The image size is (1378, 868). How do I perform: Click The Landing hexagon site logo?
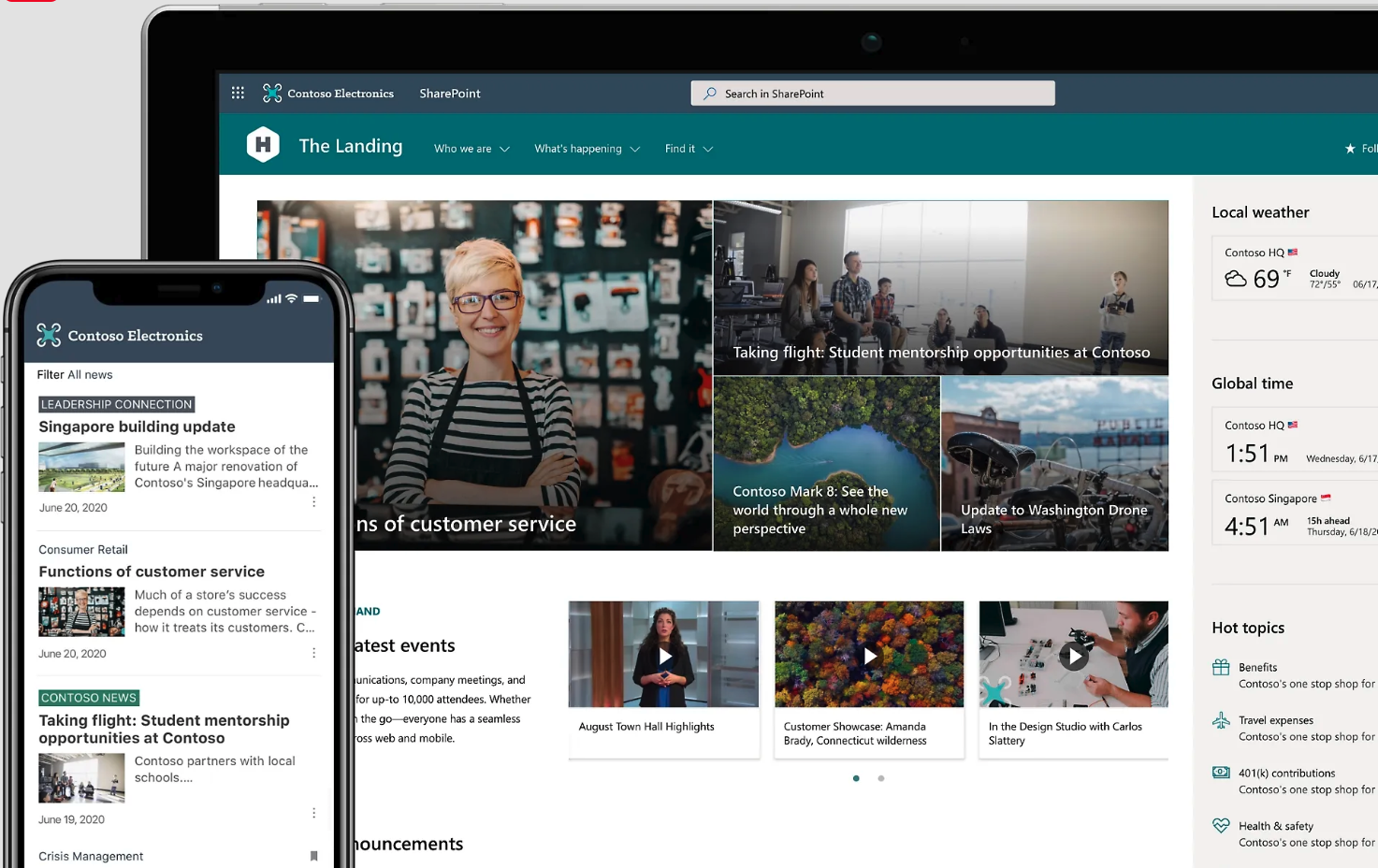263,145
